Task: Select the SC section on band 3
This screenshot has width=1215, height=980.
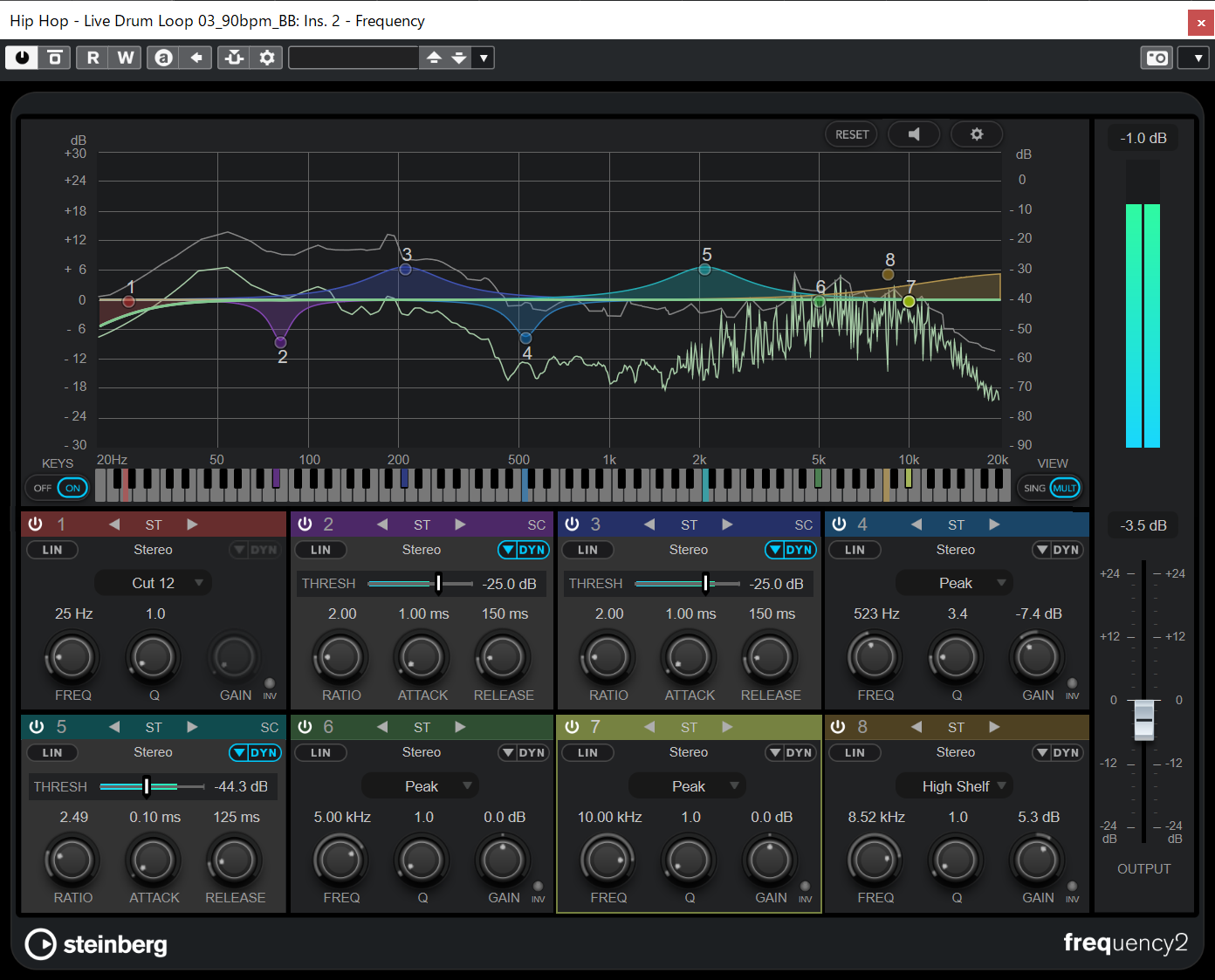Action: click(x=803, y=524)
